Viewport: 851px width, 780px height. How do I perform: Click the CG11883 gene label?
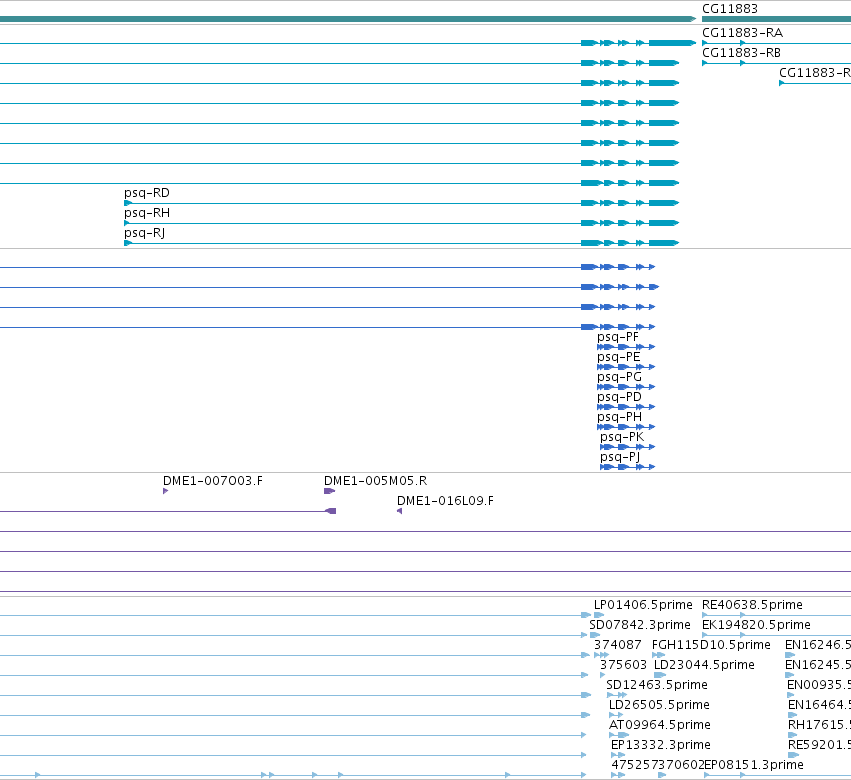click(x=729, y=9)
